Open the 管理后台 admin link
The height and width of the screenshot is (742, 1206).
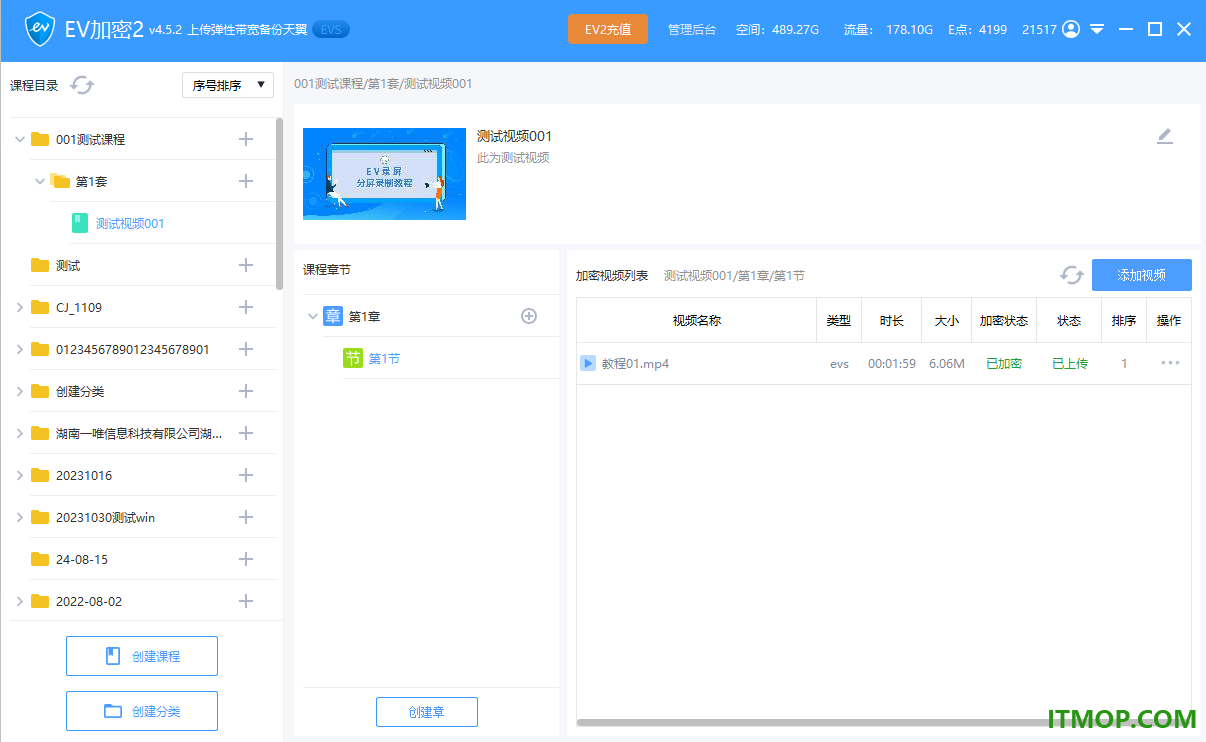coord(692,30)
